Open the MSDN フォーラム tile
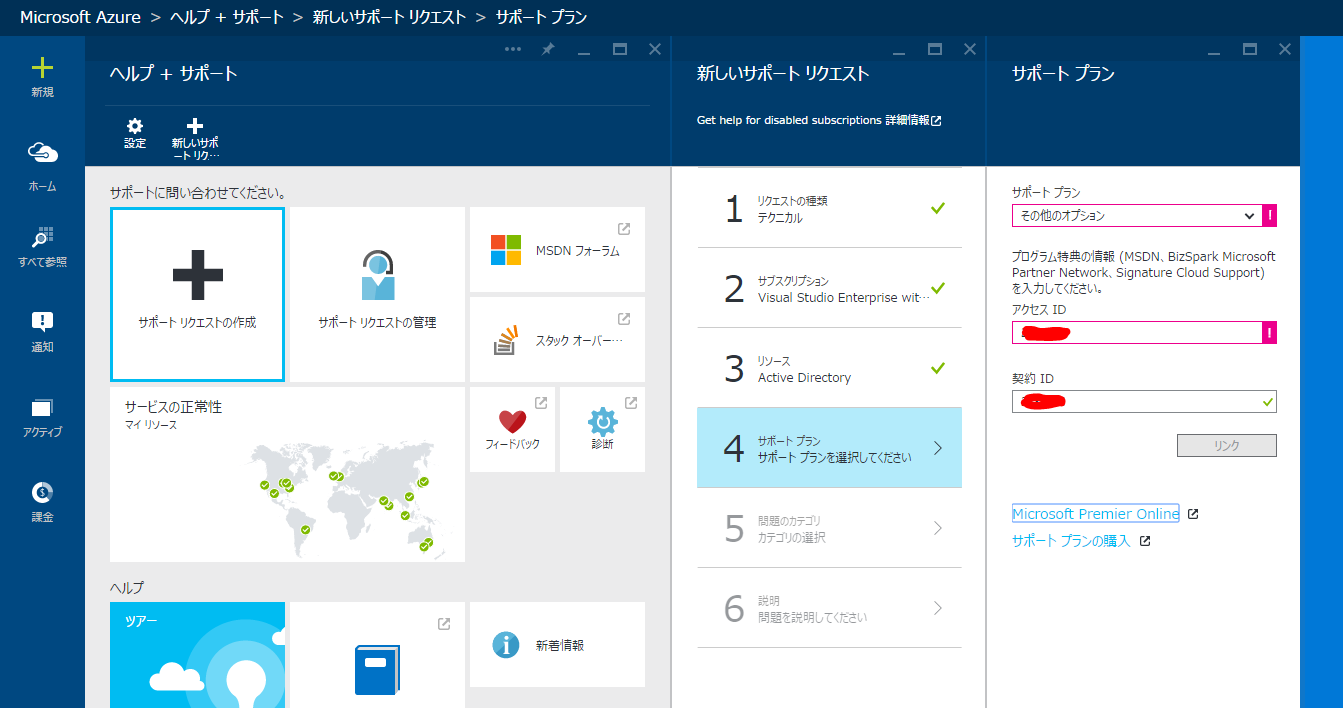The height and width of the screenshot is (708, 1343). pyautogui.click(x=557, y=250)
